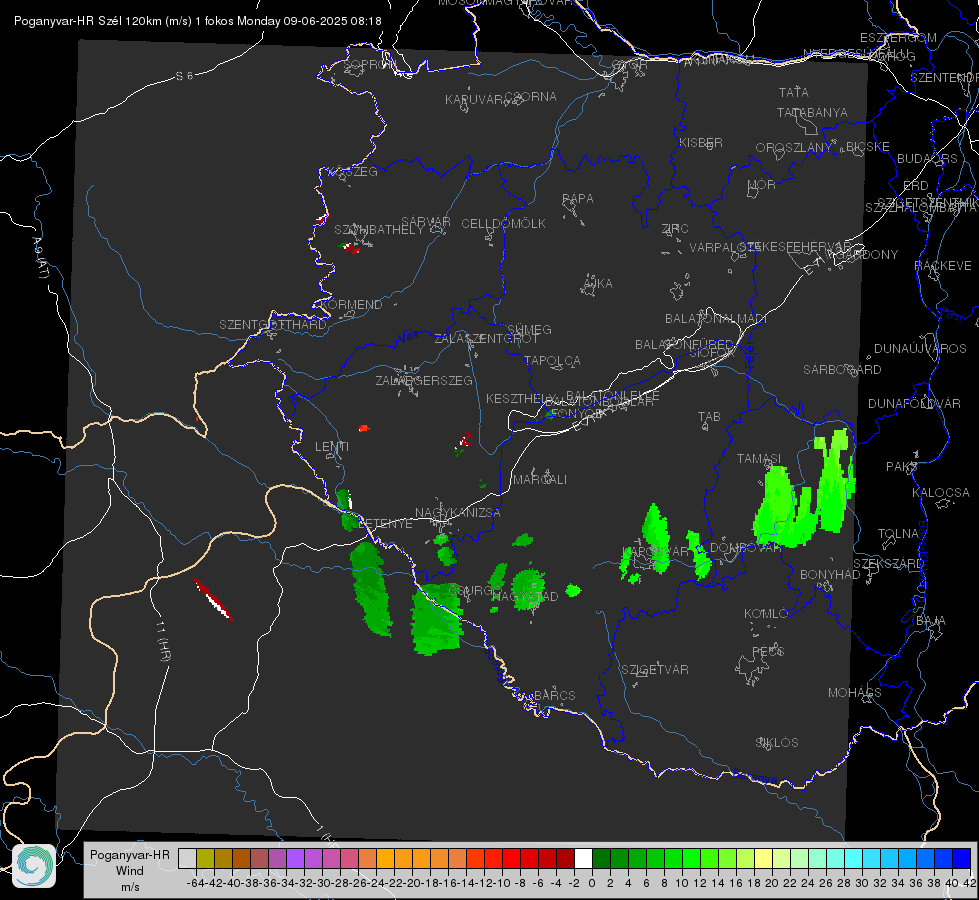The height and width of the screenshot is (900, 979).
Task: Click the SZENTGOTTHARD label
Action: coord(273,325)
